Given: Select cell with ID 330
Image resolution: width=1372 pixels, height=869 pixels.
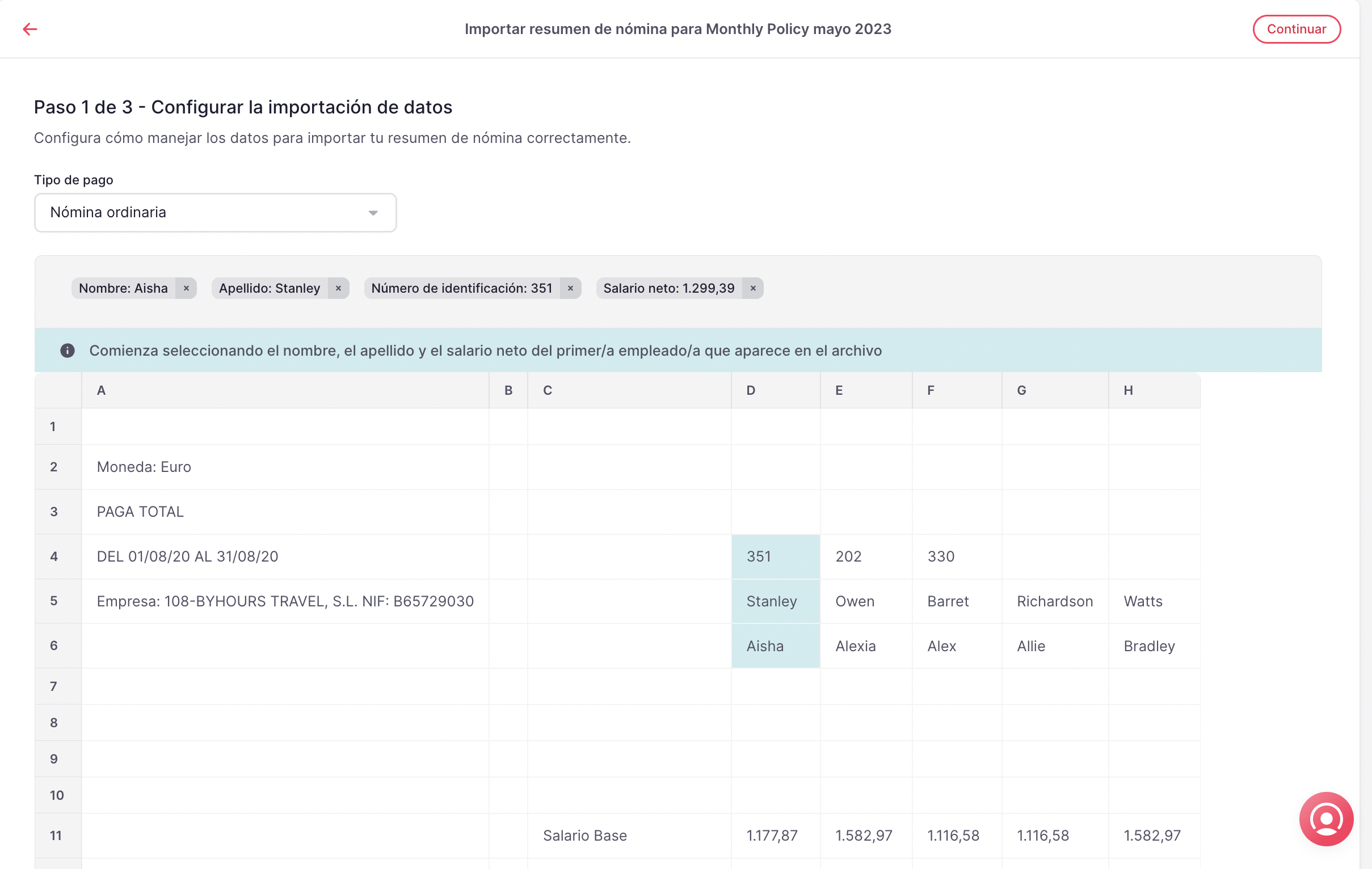Looking at the screenshot, I should click(x=957, y=556).
